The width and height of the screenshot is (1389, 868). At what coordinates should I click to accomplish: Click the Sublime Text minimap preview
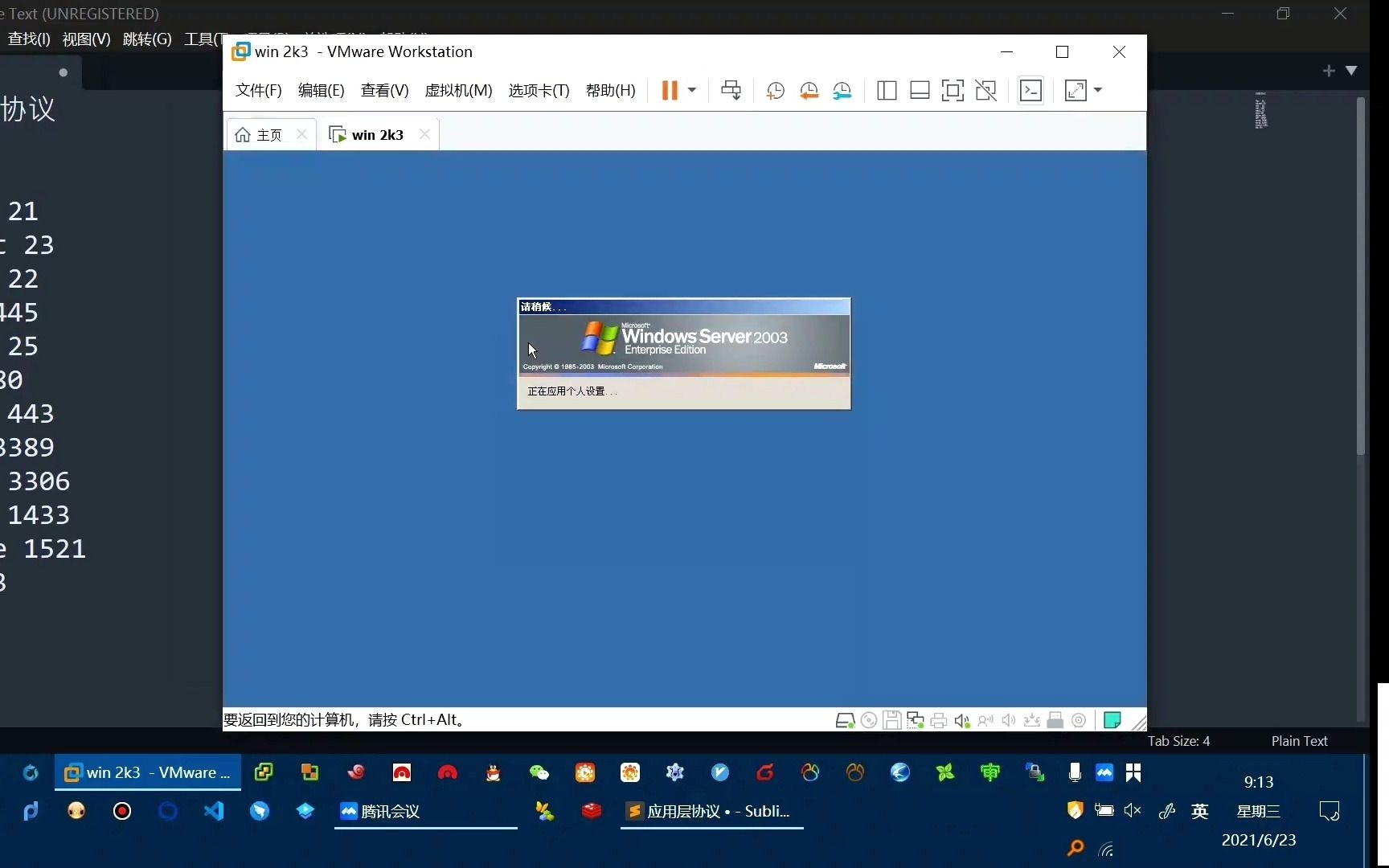[1261, 111]
